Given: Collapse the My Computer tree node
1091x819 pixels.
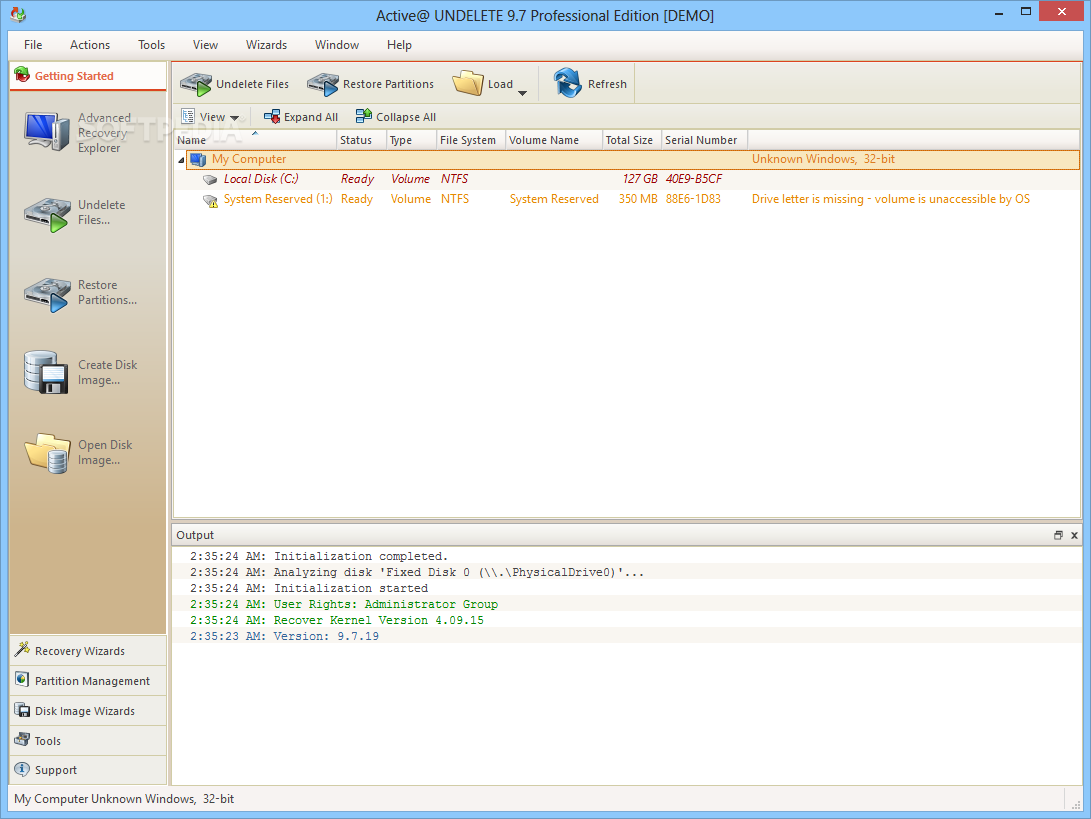Looking at the screenshot, I should point(182,160).
